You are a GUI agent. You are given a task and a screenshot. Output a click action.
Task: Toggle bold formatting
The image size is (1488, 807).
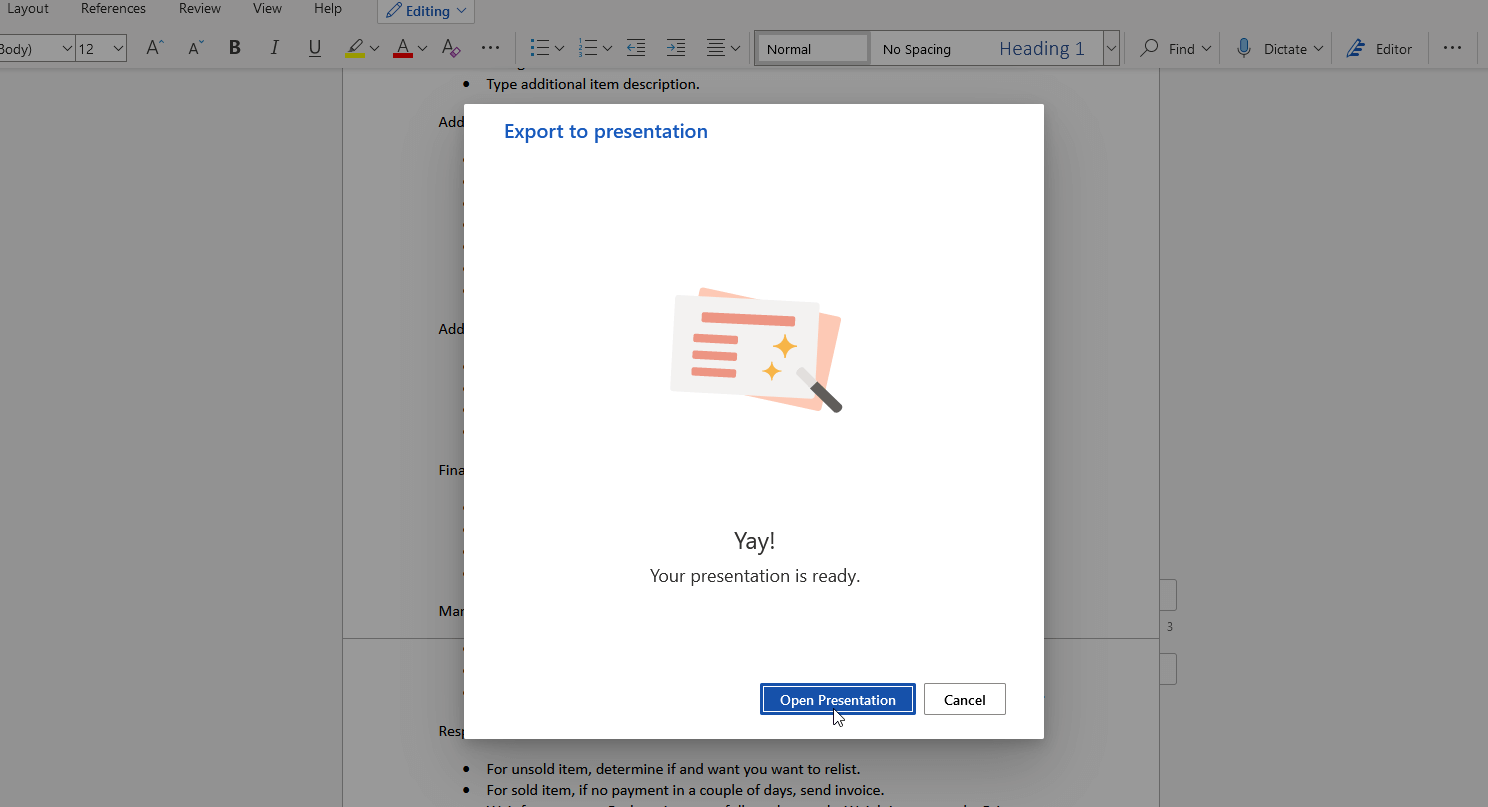(x=235, y=48)
